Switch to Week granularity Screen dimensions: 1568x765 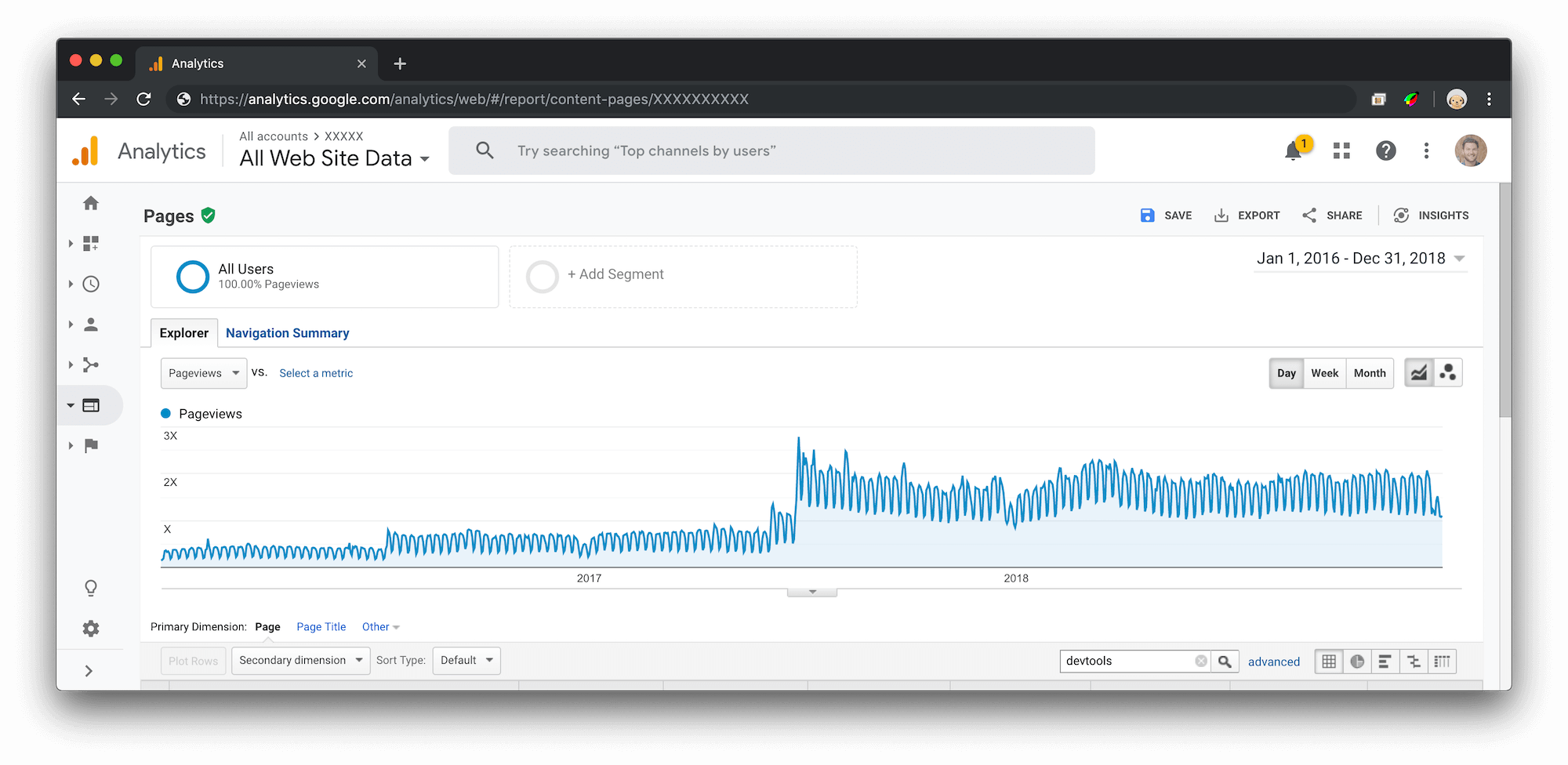point(1324,373)
